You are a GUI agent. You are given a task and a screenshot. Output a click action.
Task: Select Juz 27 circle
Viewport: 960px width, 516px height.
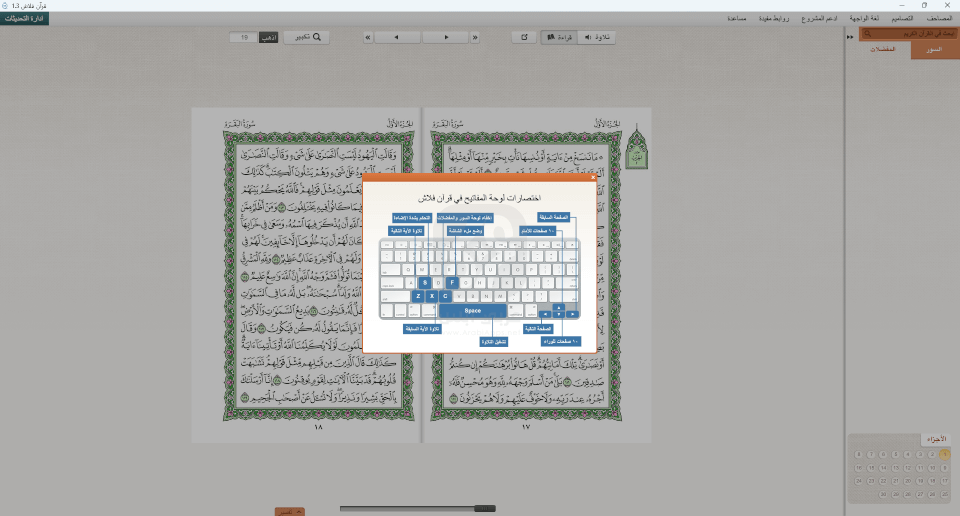(920, 494)
